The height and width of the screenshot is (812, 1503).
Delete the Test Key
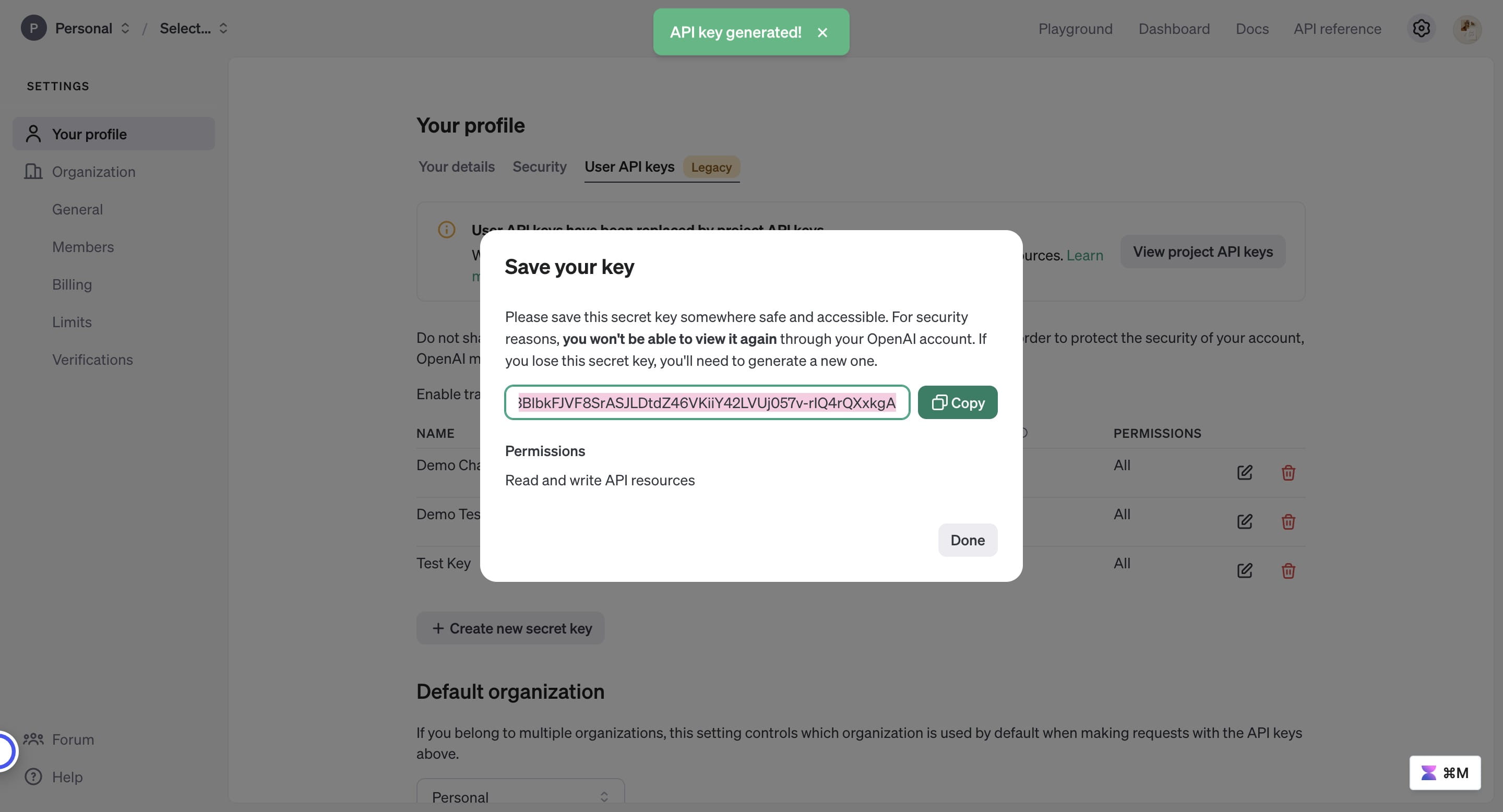1289,570
